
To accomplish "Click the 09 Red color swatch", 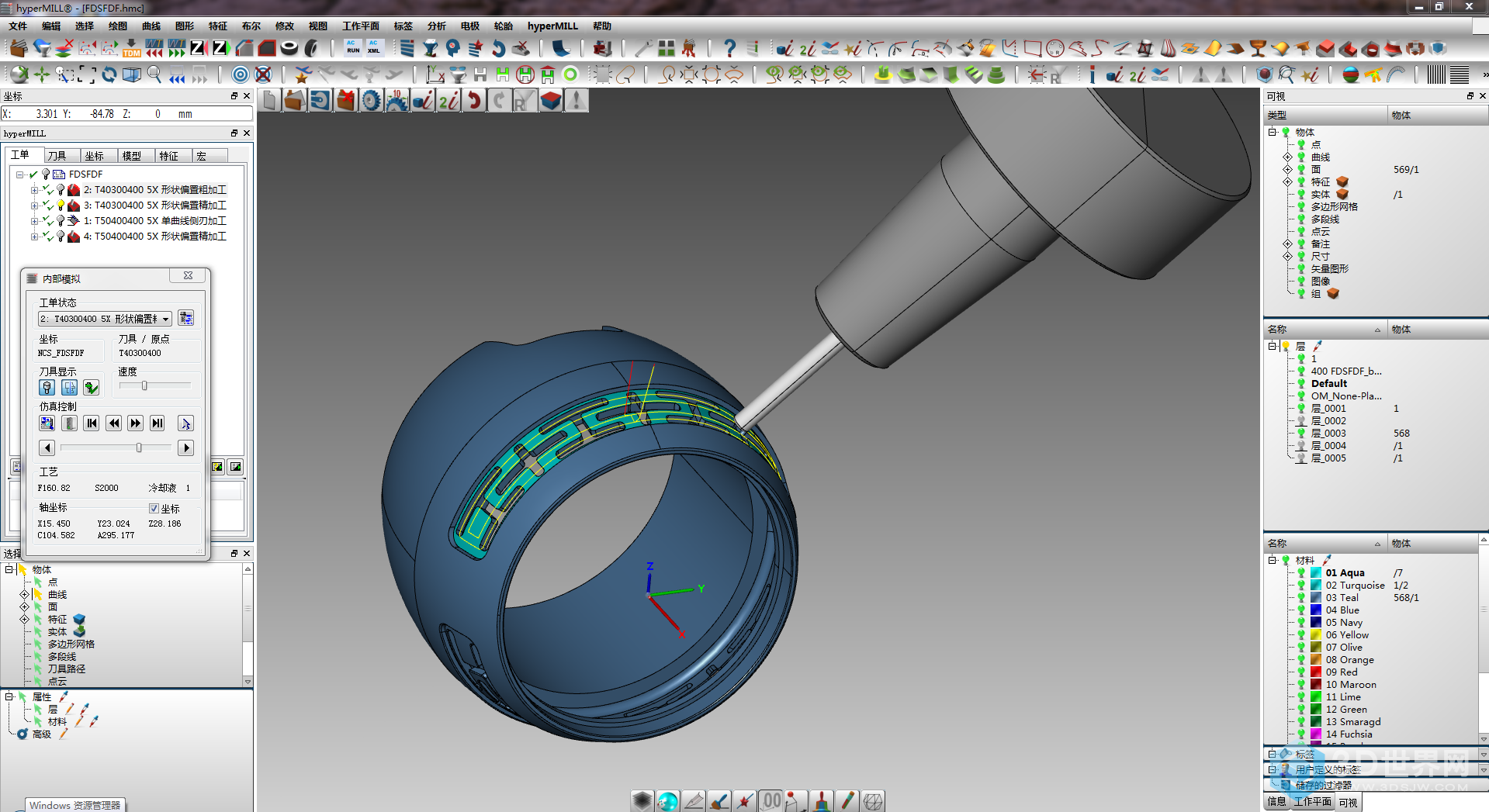I will [1316, 672].
